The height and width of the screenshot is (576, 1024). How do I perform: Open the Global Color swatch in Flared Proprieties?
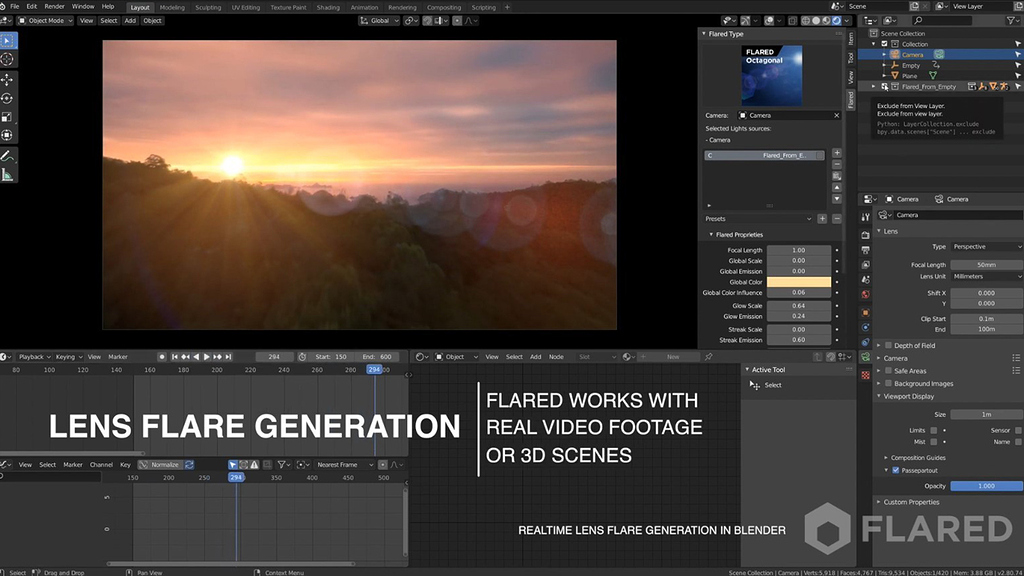pos(798,282)
